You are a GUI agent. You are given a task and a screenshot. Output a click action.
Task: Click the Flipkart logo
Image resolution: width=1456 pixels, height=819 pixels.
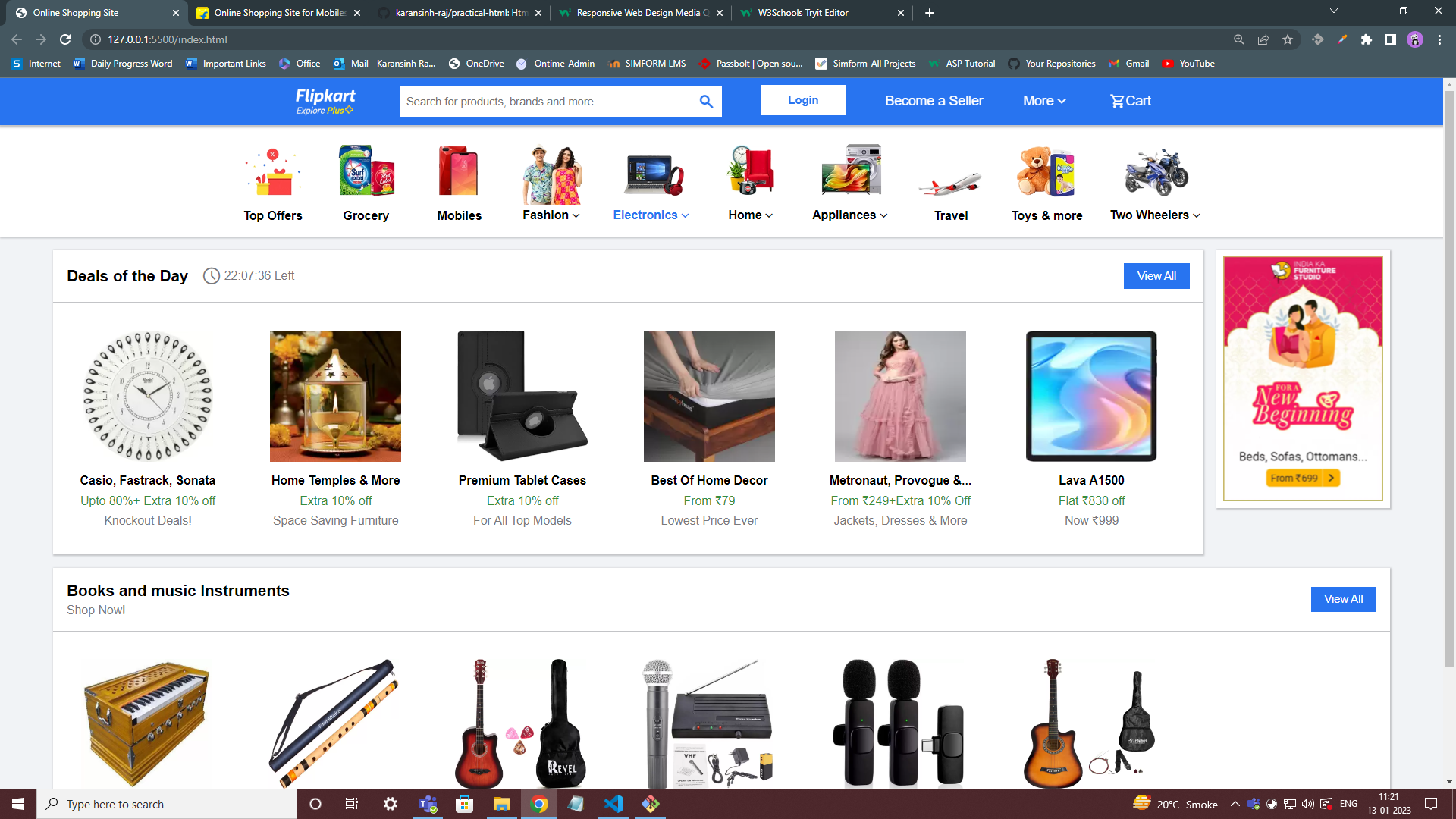(325, 101)
